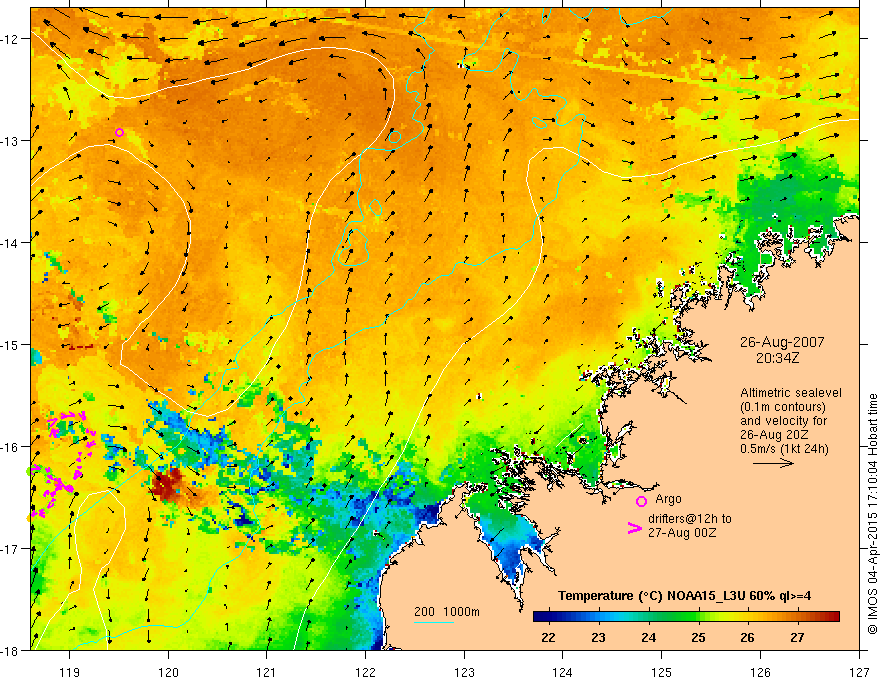Click the dark blue end of temperature colorbar
880x680 pixels.
tap(540, 617)
